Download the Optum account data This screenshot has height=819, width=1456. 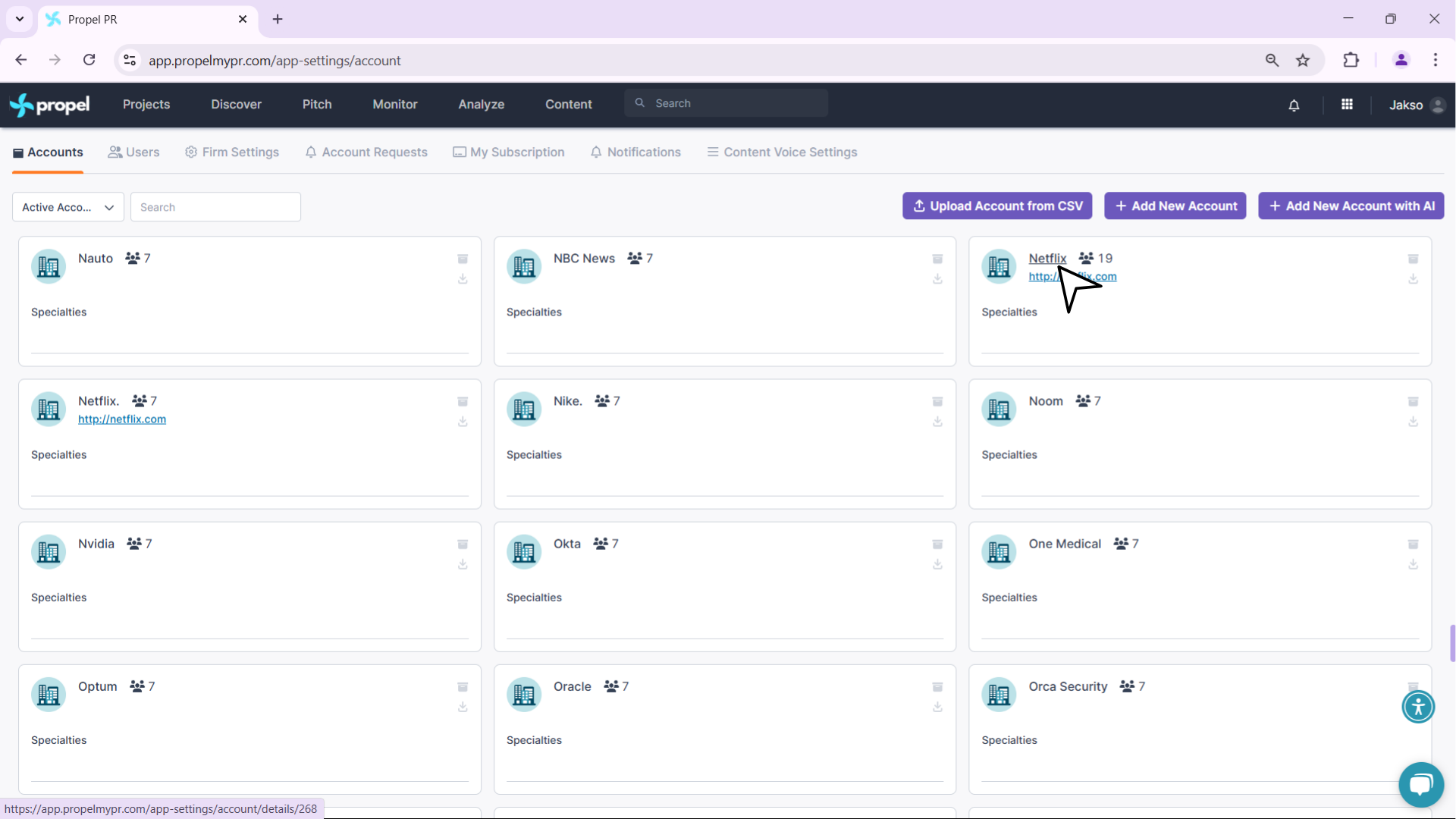[463, 707]
